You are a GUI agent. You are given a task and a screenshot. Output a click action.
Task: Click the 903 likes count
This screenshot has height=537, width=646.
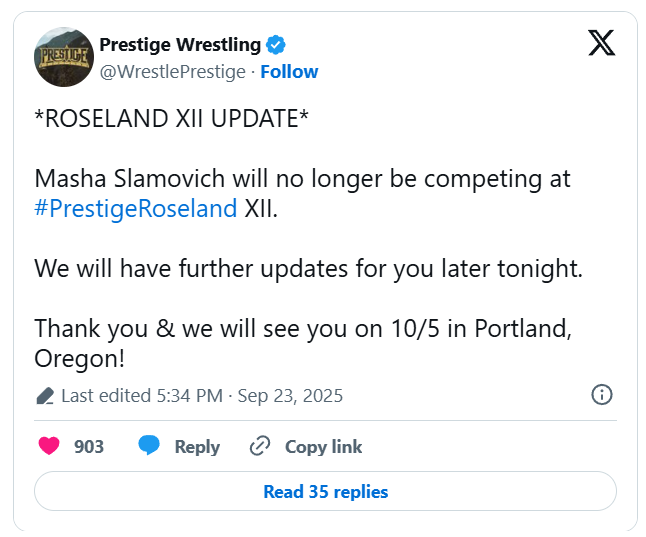(89, 447)
